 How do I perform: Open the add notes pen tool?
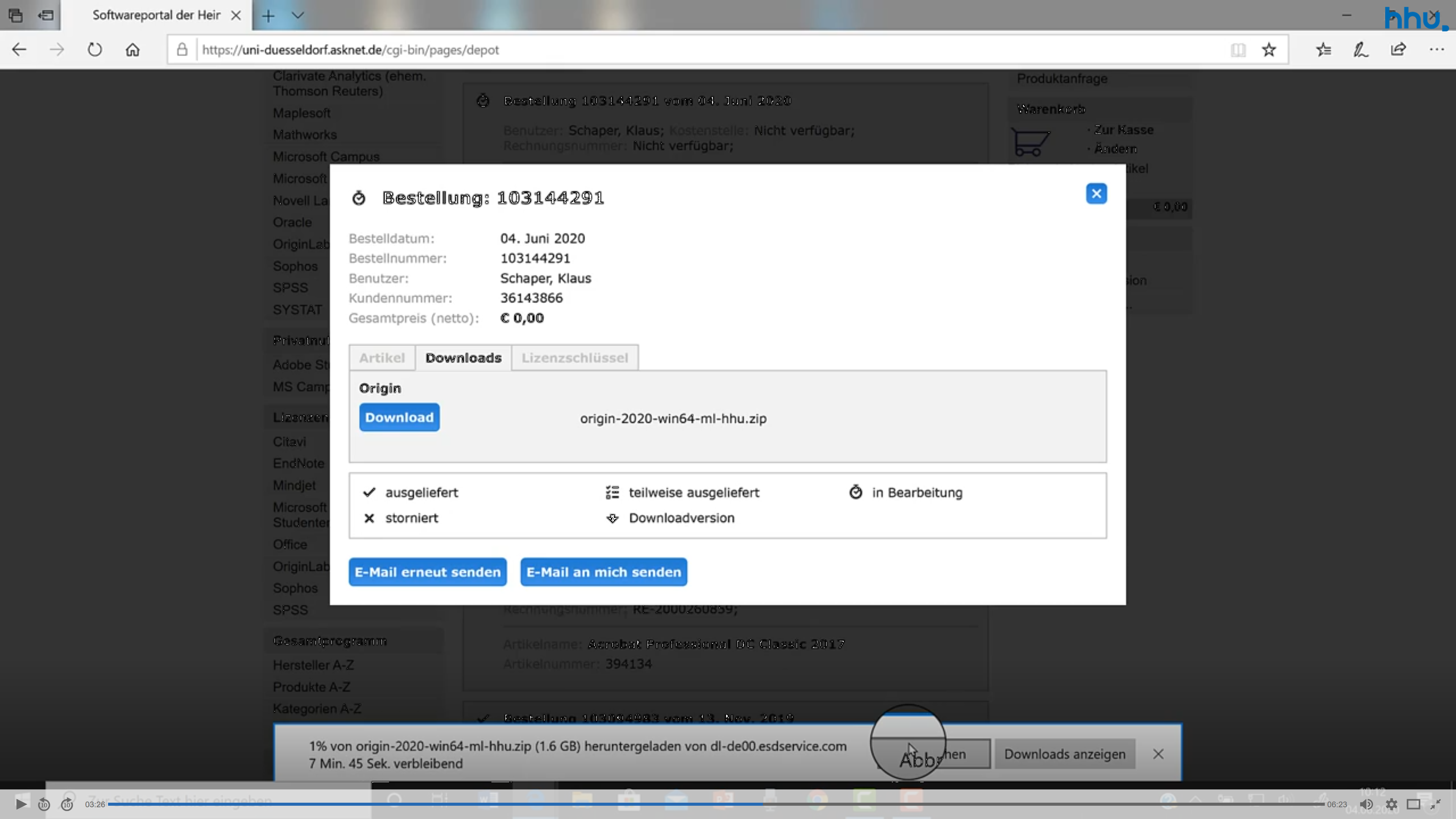pyautogui.click(x=1360, y=50)
